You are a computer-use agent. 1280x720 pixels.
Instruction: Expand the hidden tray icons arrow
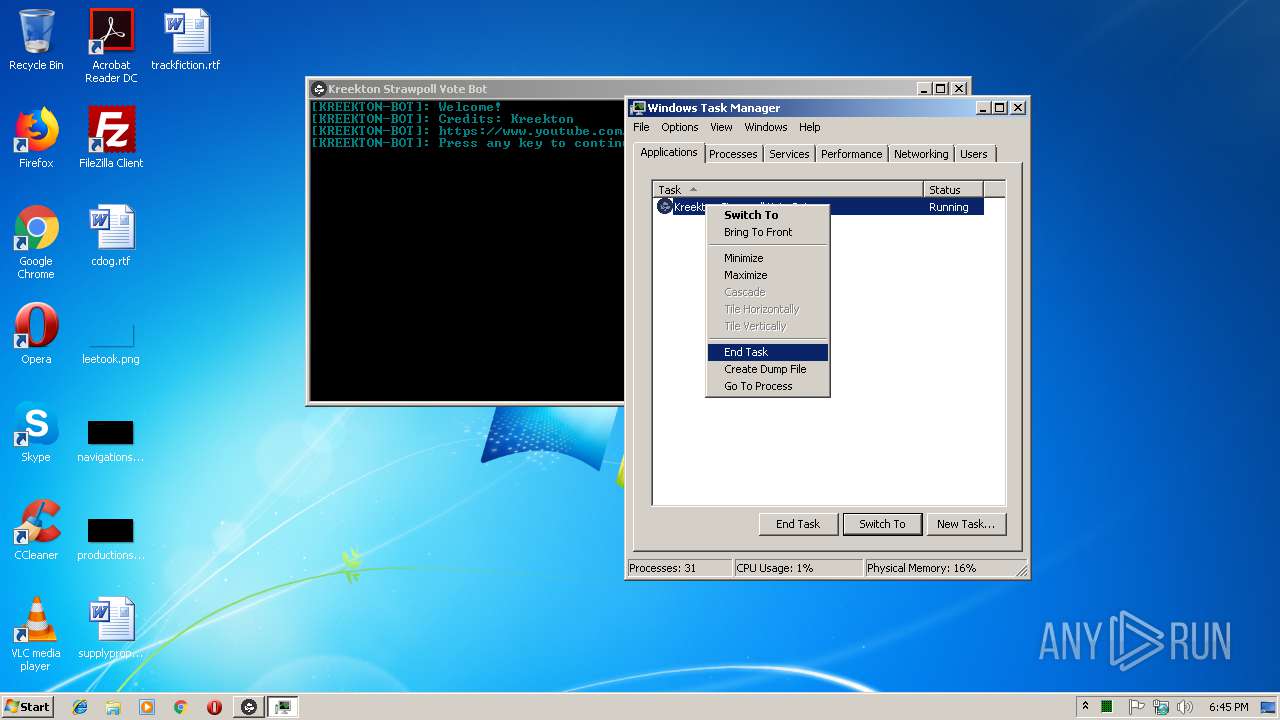(1085, 707)
